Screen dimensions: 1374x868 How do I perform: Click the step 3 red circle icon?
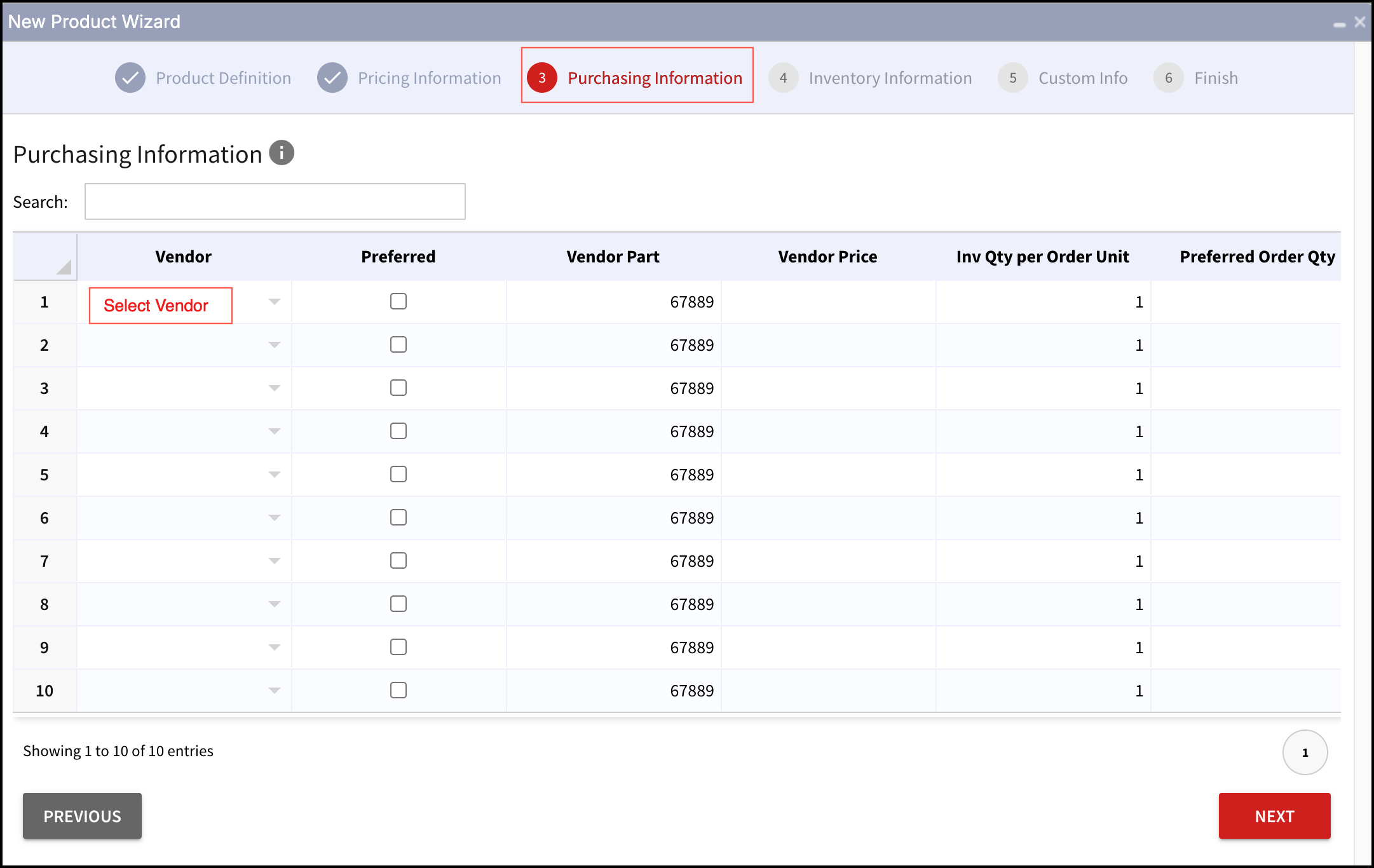542,78
